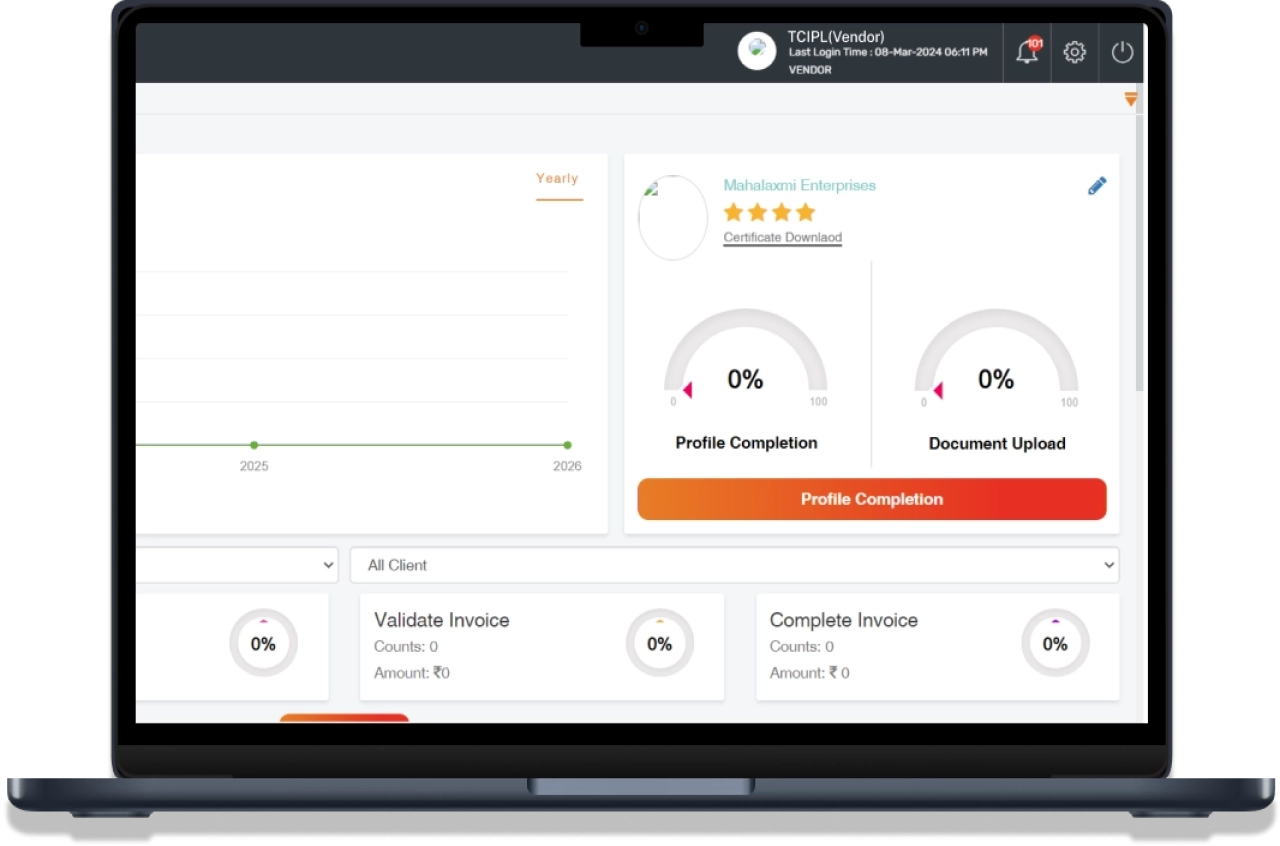This screenshot has height=846, width=1280.
Task: Click the orange Profile Completion button
Action: pyautogui.click(x=872, y=499)
